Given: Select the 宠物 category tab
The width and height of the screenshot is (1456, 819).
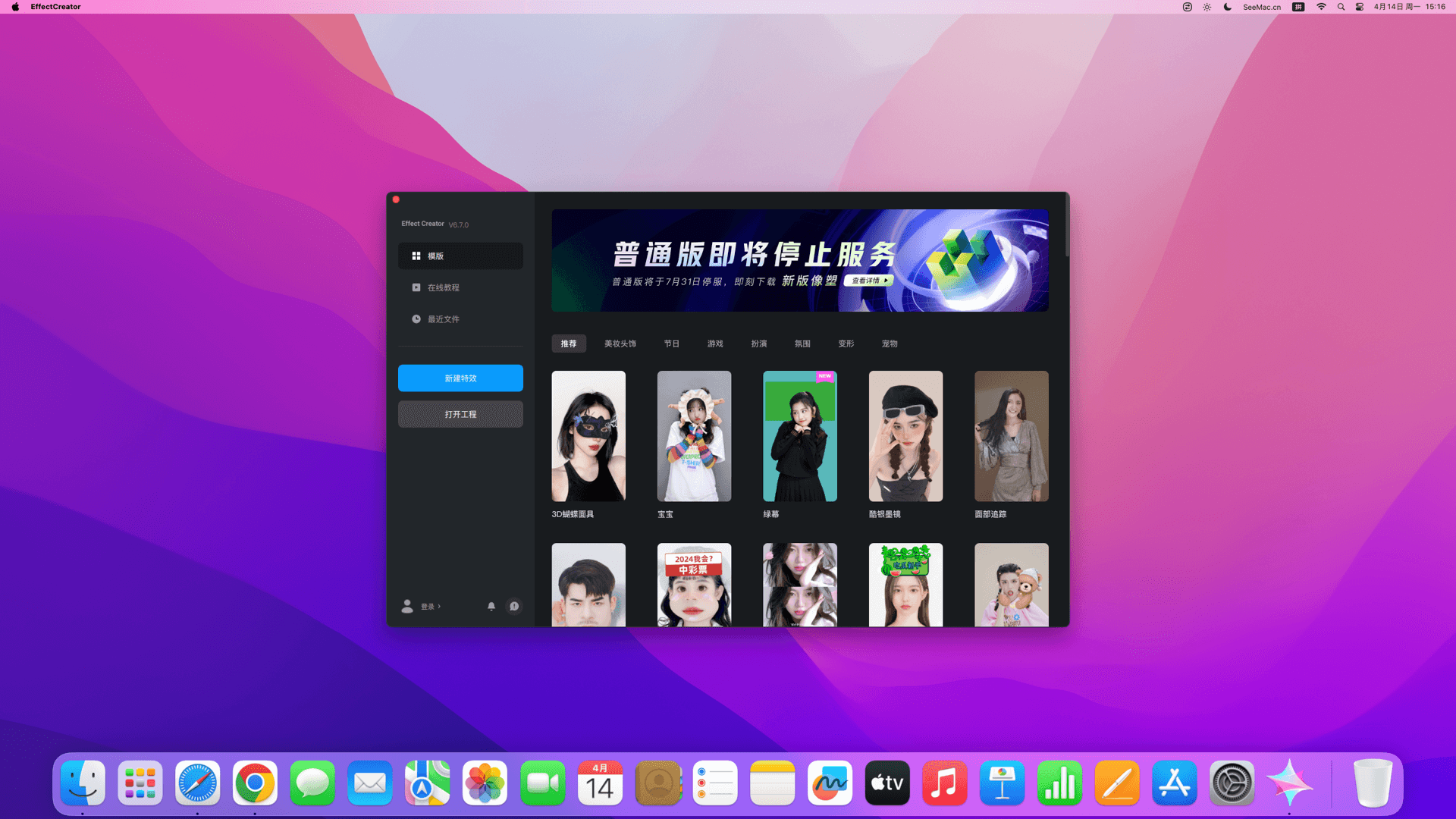Looking at the screenshot, I should coord(889,344).
